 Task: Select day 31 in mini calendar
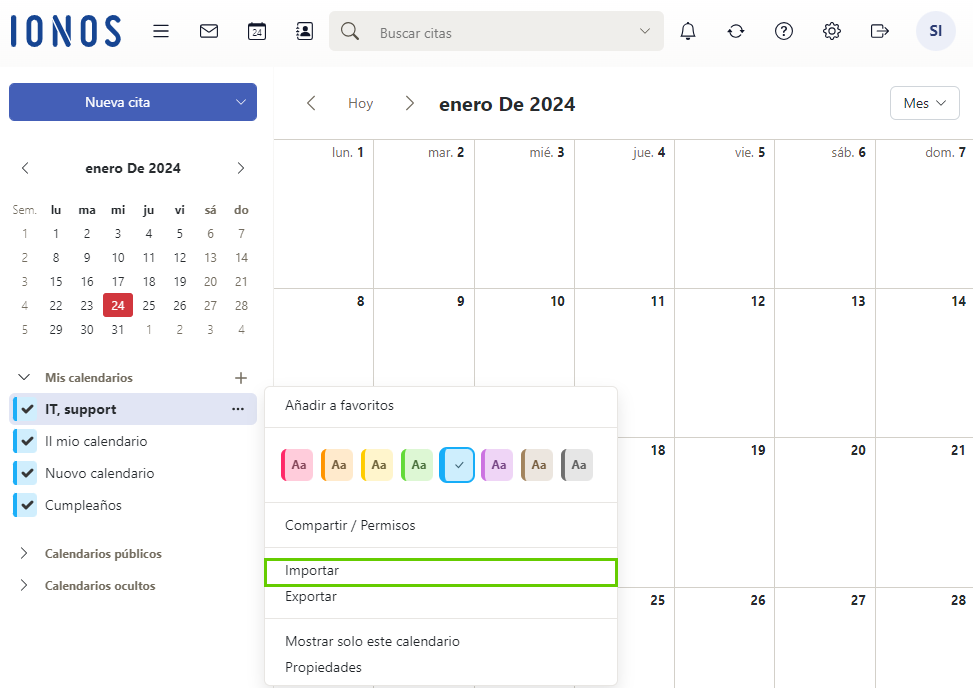coord(118,329)
